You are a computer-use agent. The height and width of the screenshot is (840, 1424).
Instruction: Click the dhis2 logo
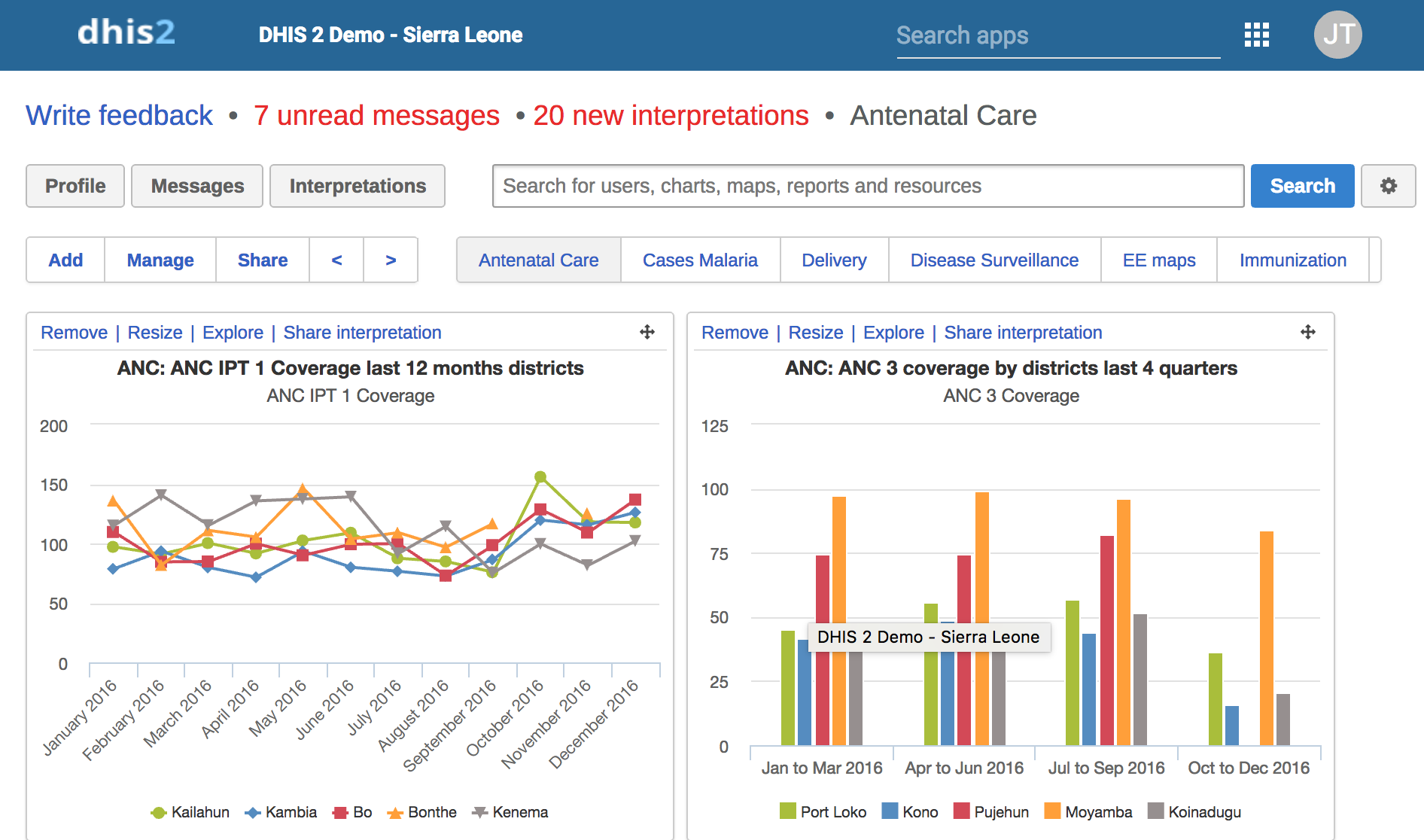click(126, 33)
